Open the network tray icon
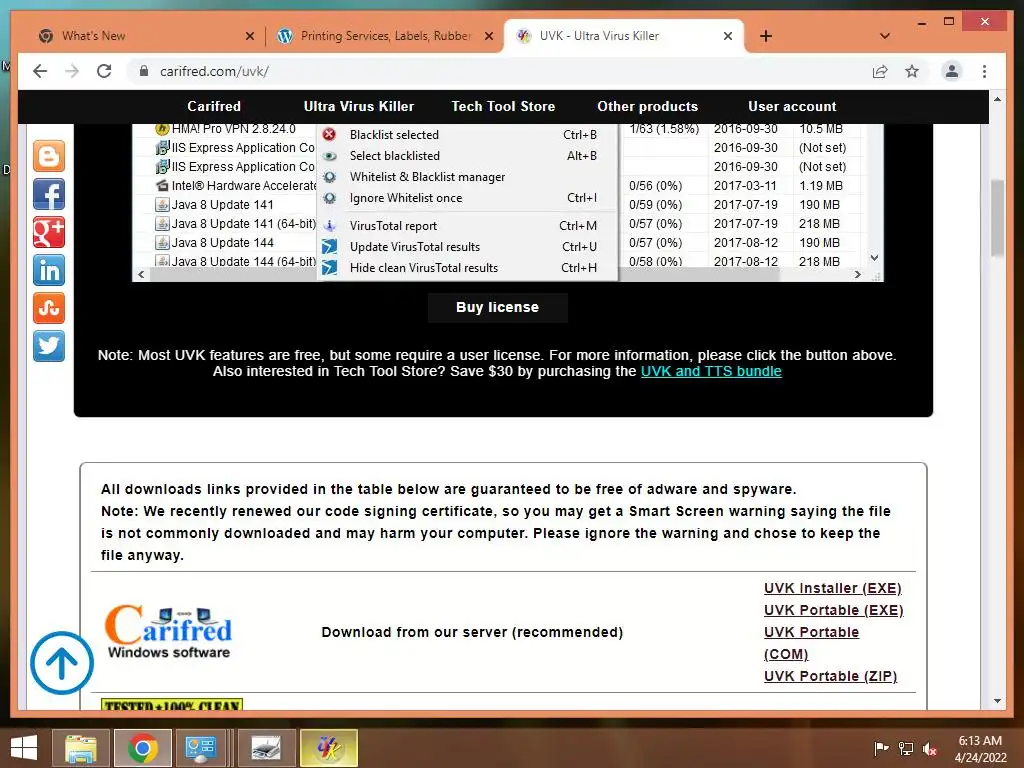 (906, 749)
